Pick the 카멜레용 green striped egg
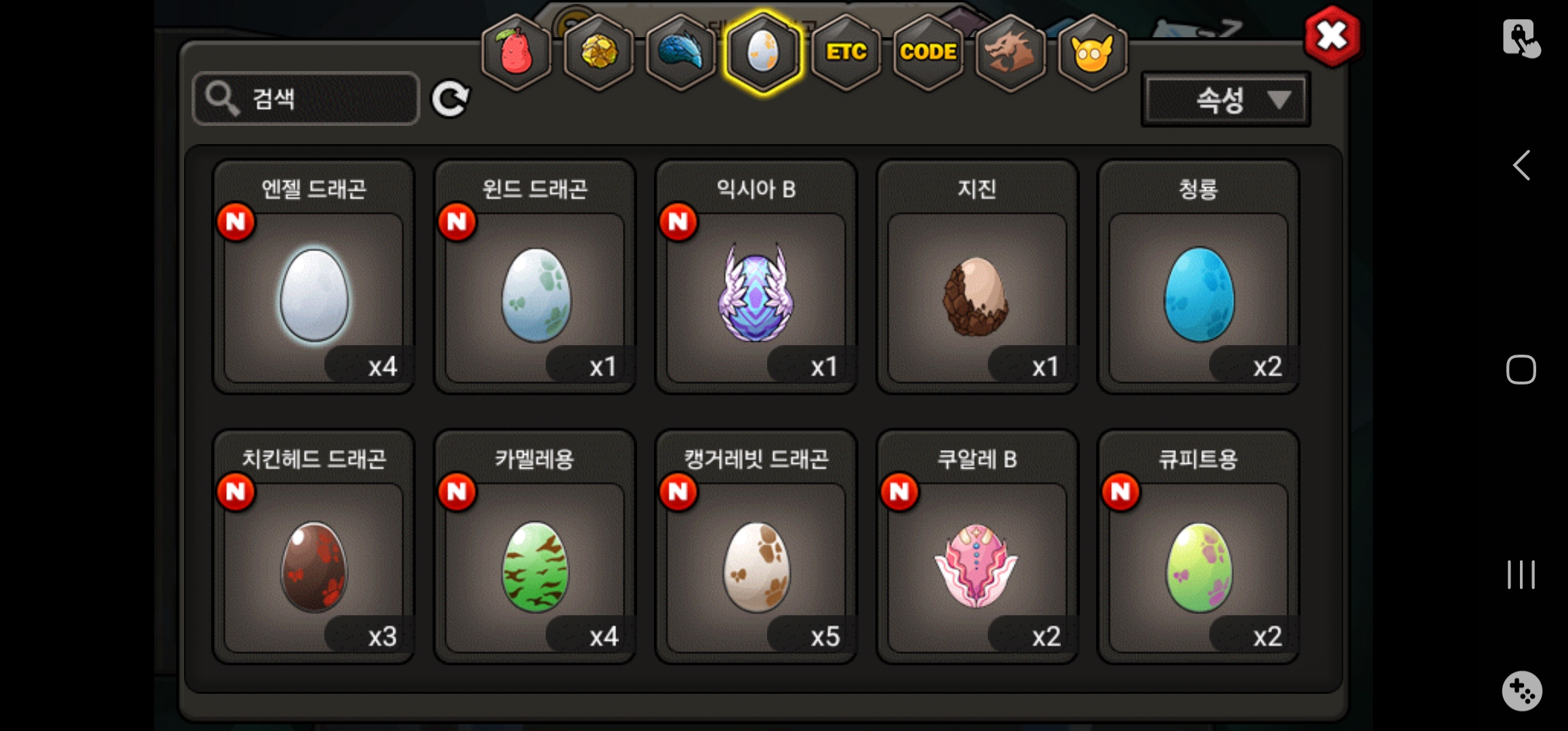 (x=535, y=547)
